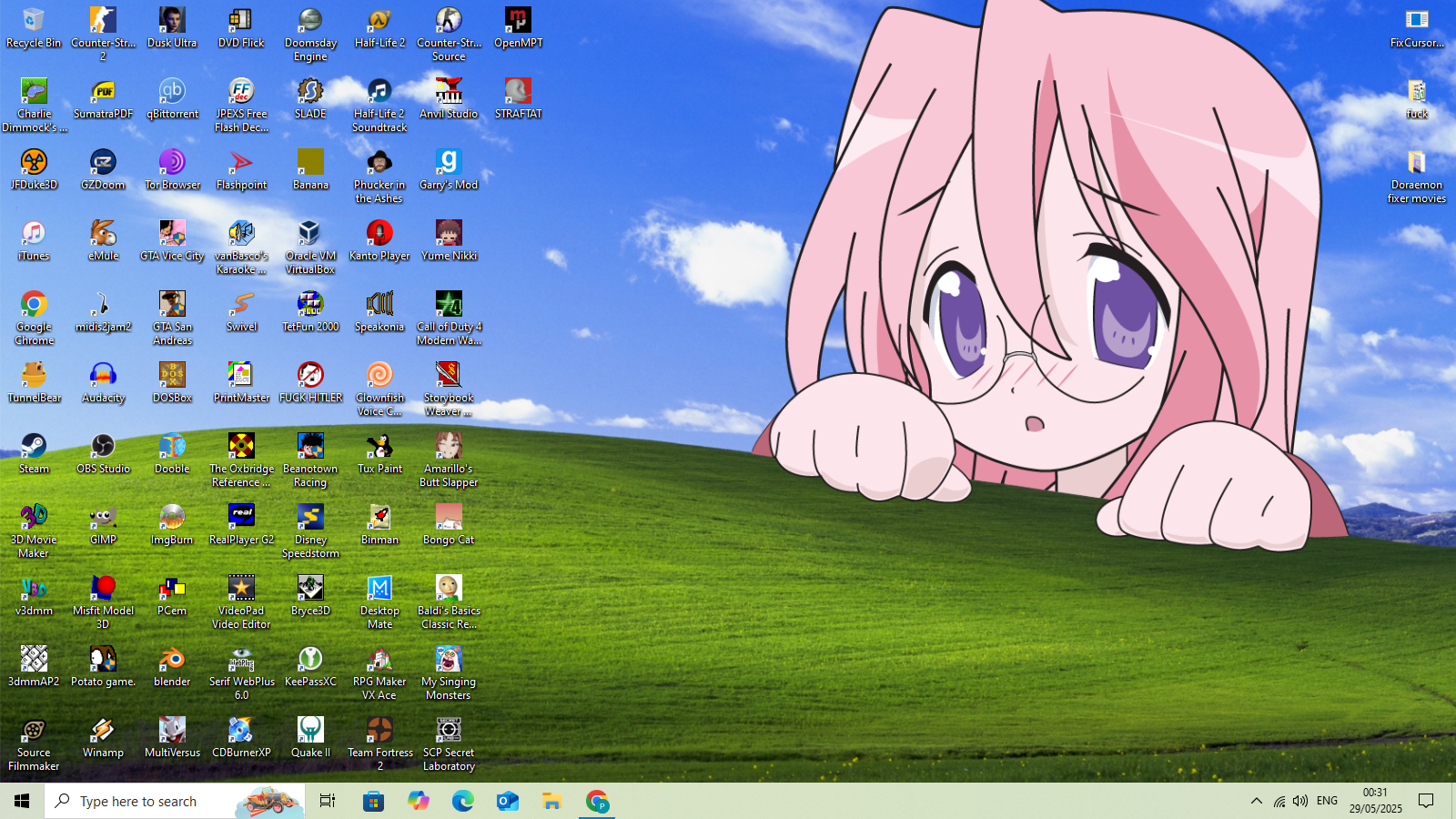Select the Winamp icon
Image resolution: width=1456 pixels, height=819 pixels.
tap(103, 738)
